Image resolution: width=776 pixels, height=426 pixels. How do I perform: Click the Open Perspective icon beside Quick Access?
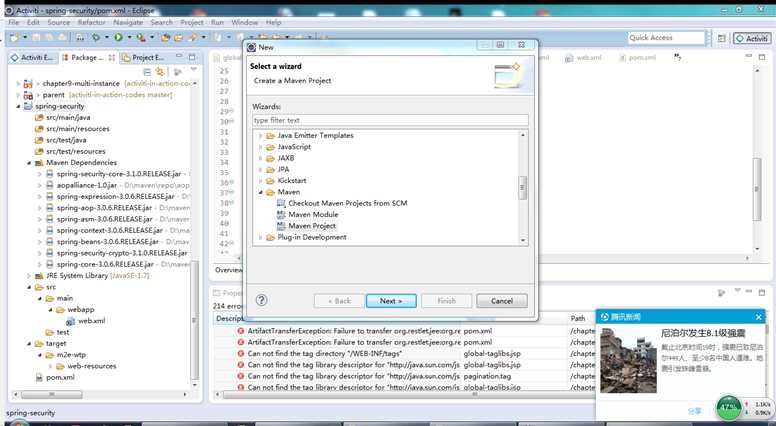click(722, 38)
